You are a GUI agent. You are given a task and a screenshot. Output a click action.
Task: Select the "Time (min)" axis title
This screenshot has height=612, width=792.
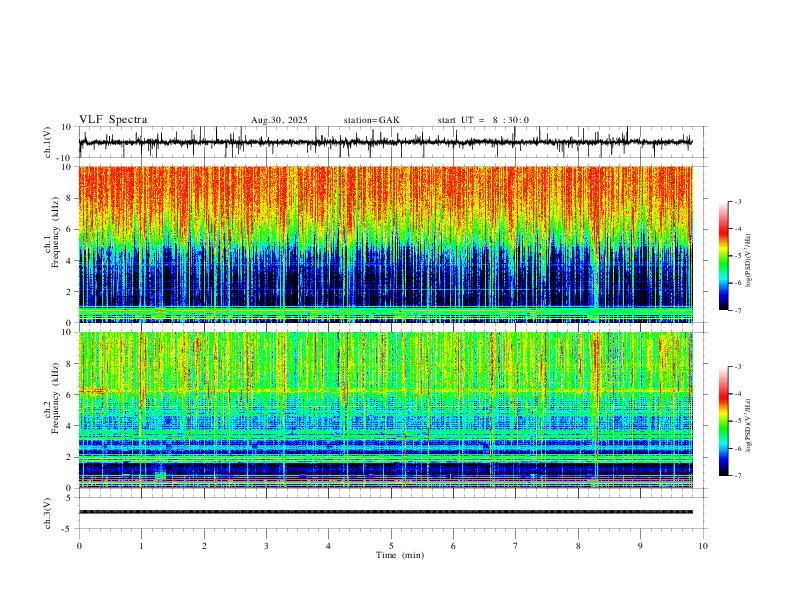click(400, 555)
